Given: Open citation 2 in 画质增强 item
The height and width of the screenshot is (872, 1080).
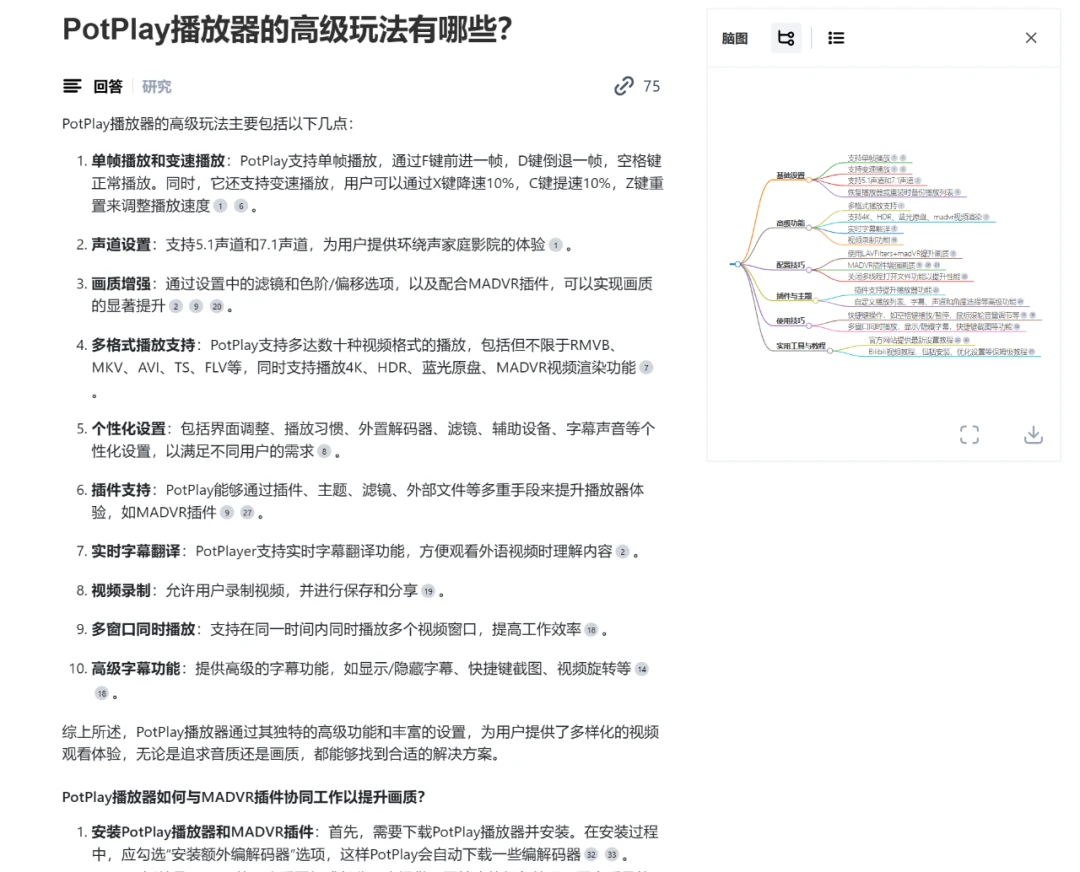Looking at the screenshot, I should [x=176, y=307].
